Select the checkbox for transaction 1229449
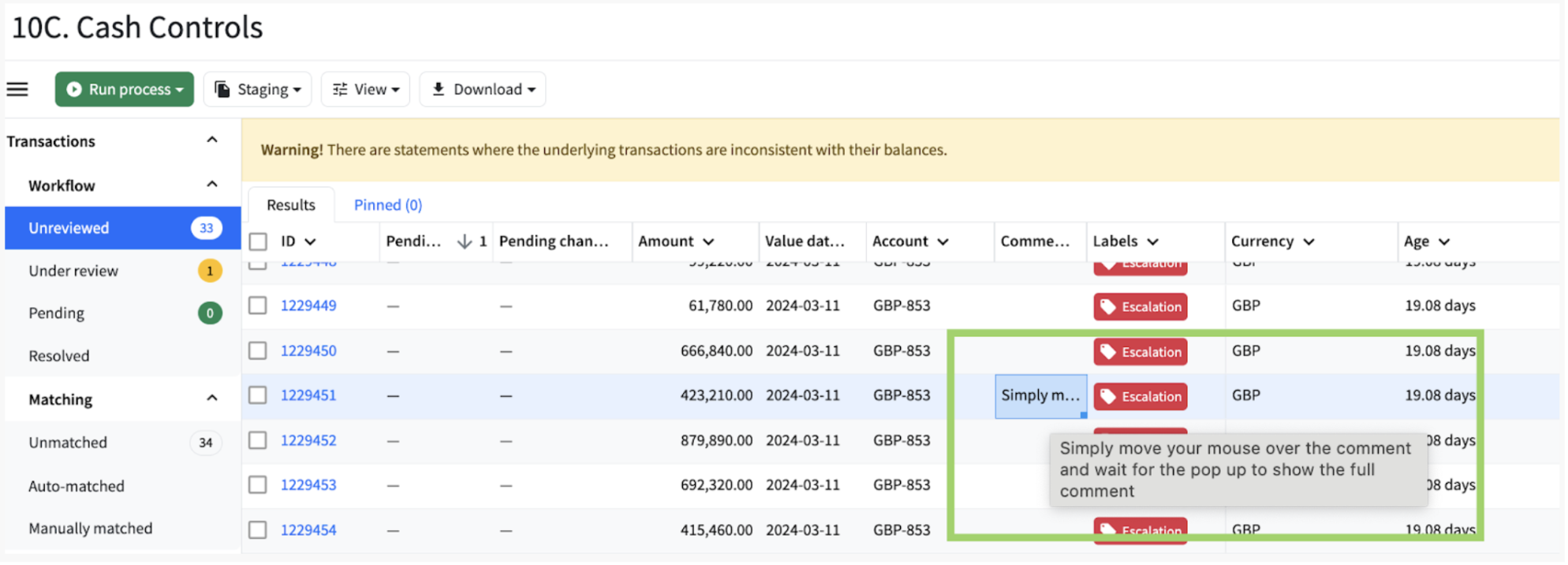The width and height of the screenshot is (1568, 565). pyautogui.click(x=258, y=305)
